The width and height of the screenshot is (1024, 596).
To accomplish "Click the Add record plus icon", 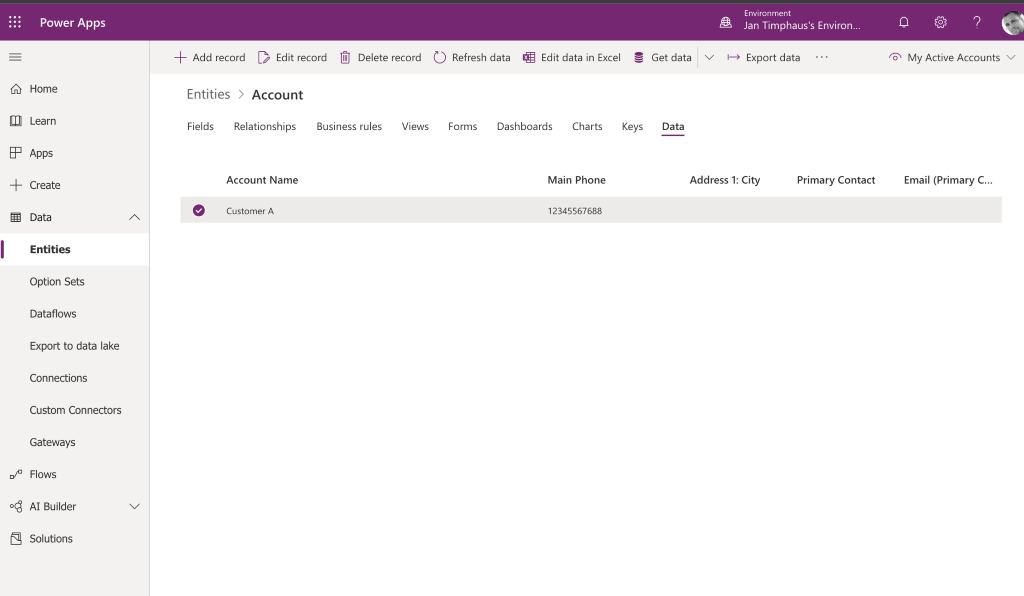I will pos(180,57).
